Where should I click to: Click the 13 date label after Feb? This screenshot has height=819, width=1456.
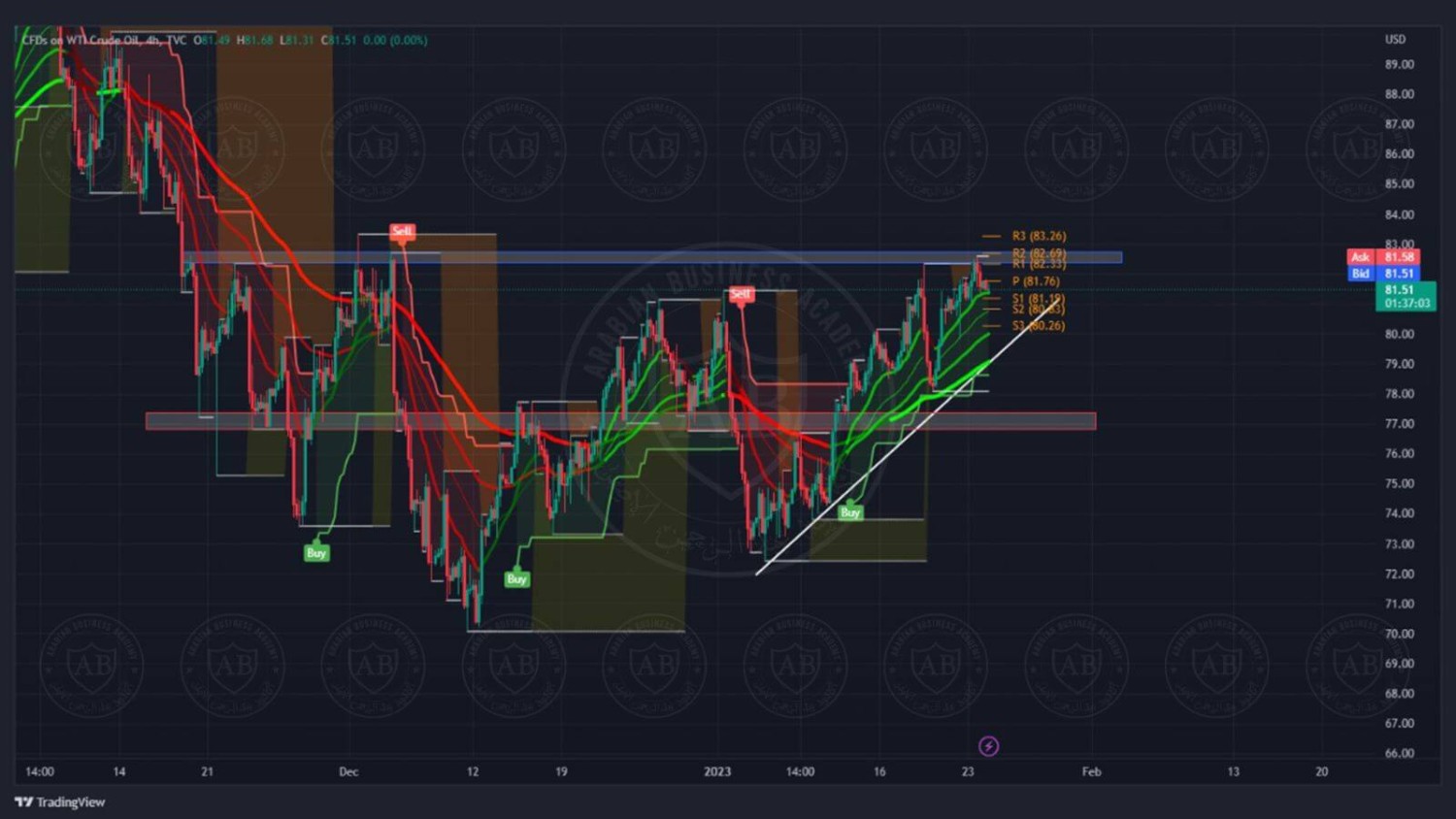[1233, 772]
